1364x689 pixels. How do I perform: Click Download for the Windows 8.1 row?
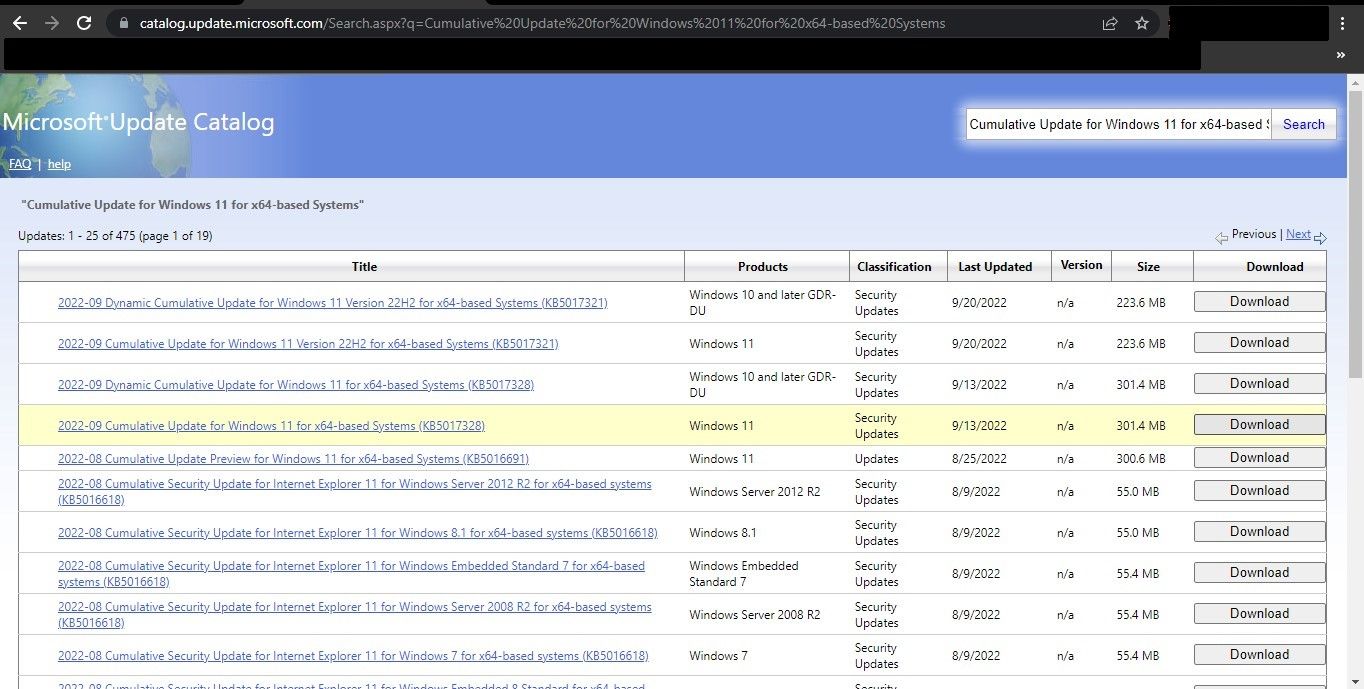coord(1260,532)
